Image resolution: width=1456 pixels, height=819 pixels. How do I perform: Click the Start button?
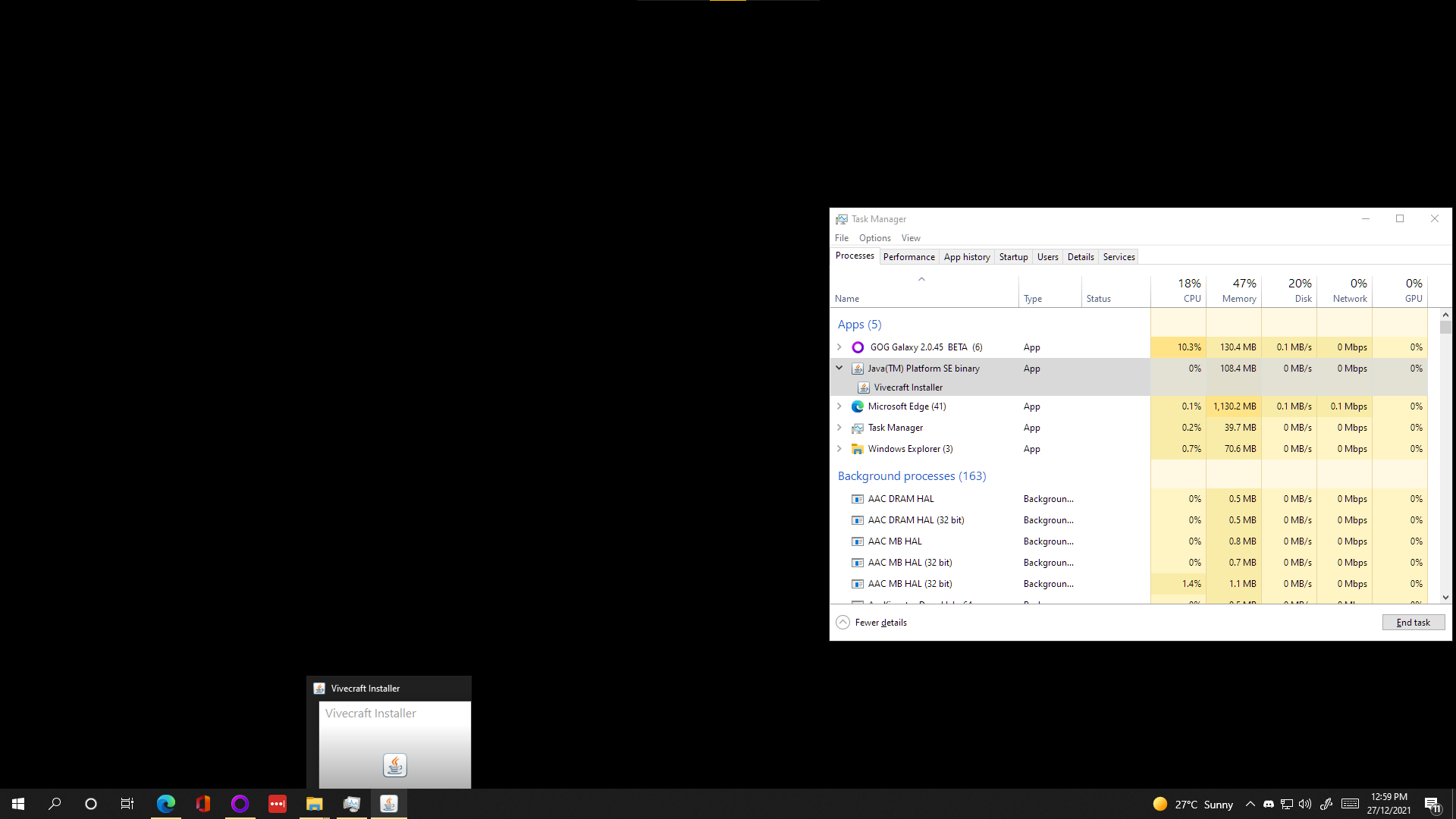tap(17, 803)
